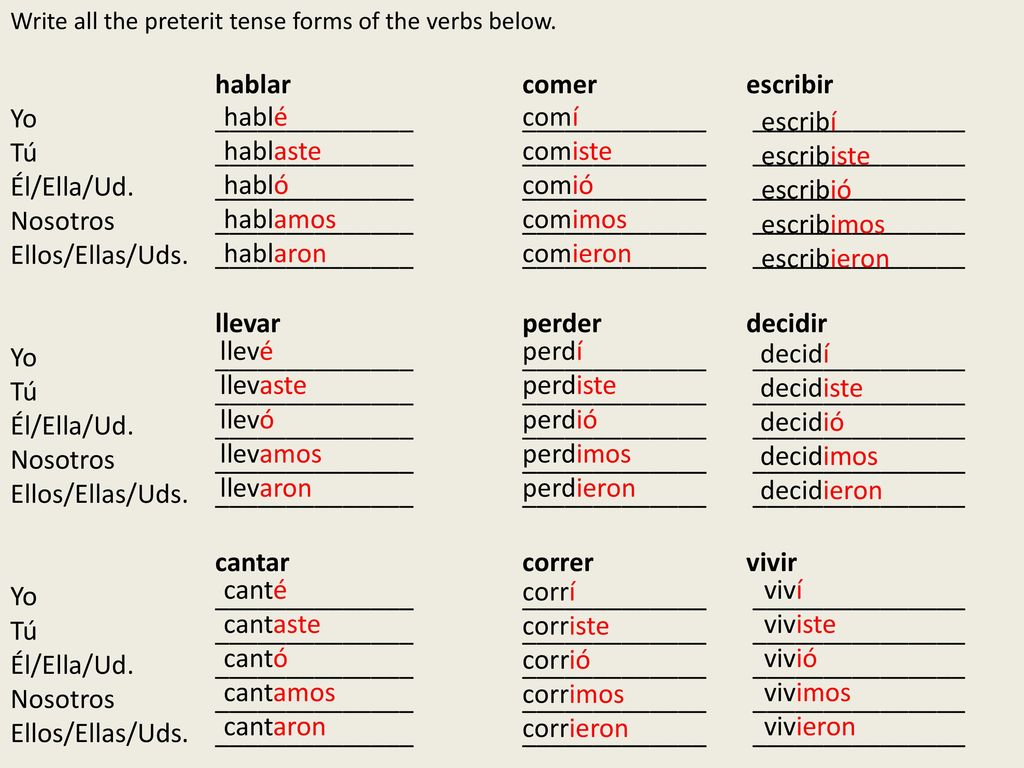
Task: Select the llevar verb heading
Action: (x=248, y=323)
